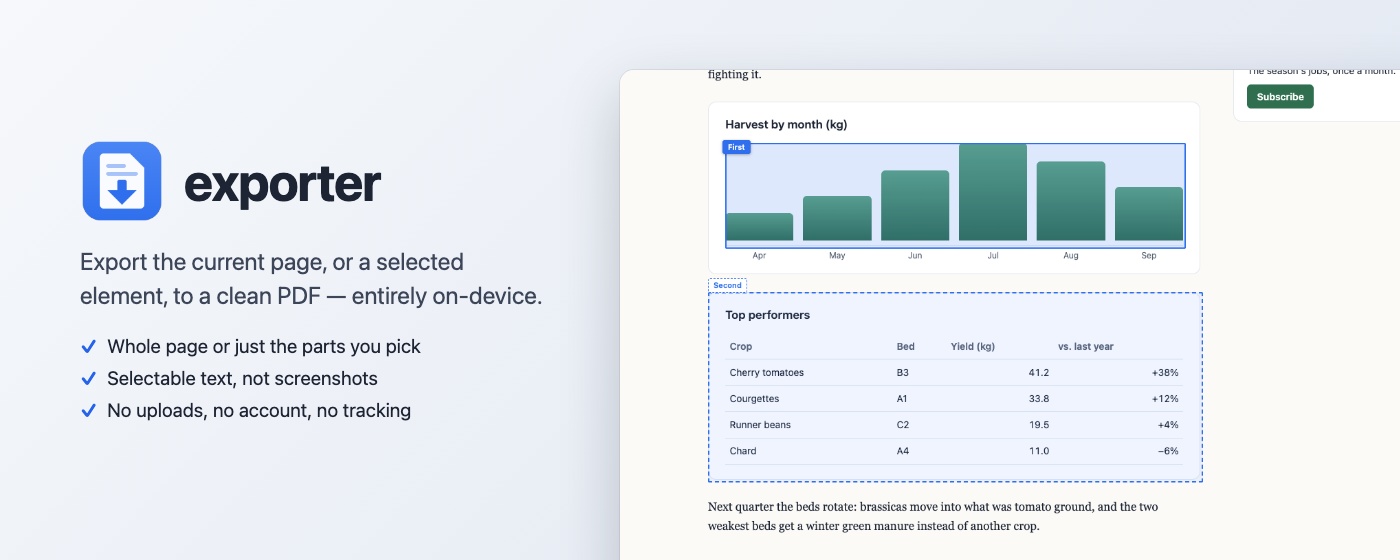Click the "+12%" change value
Screen dimensions: 1400x560
[1165, 399]
